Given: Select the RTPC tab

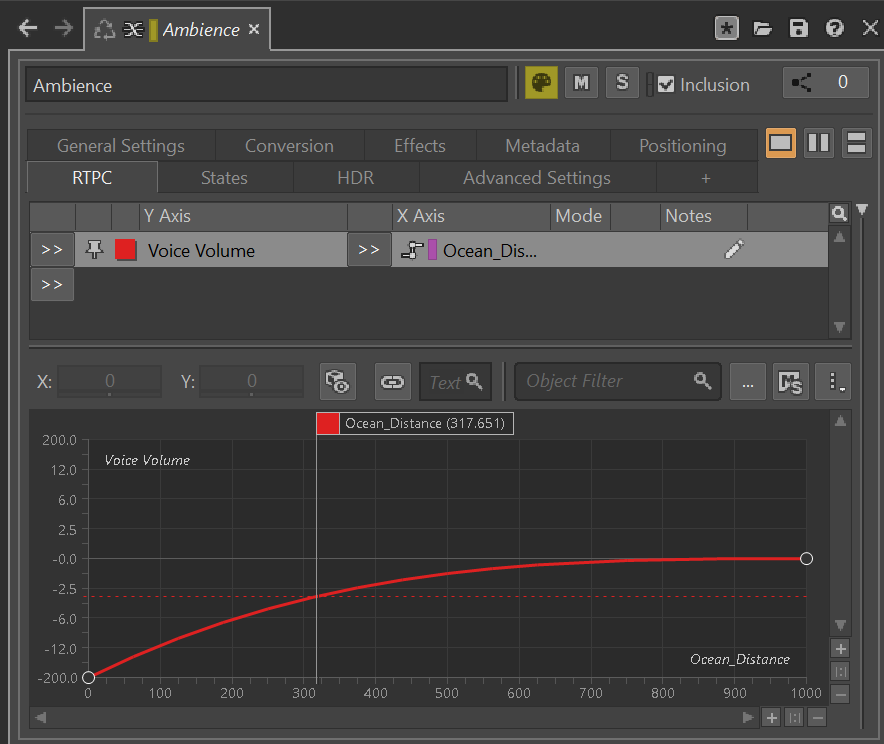Looking at the screenshot, I should coord(92,178).
